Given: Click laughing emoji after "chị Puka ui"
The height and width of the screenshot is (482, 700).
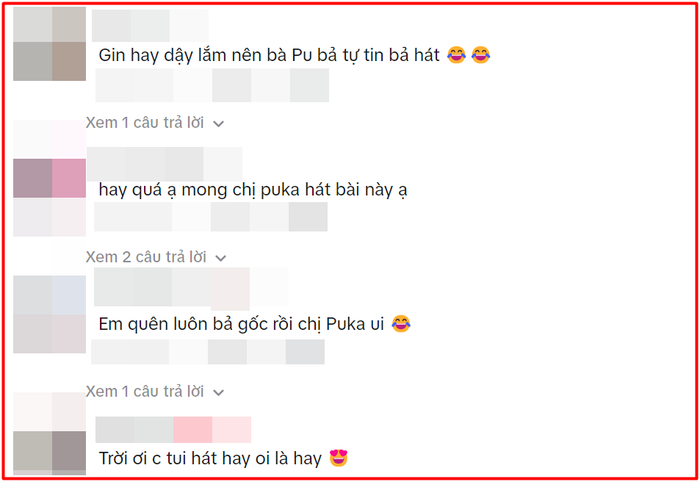Looking at the screenshot, I should pos(401,324).
